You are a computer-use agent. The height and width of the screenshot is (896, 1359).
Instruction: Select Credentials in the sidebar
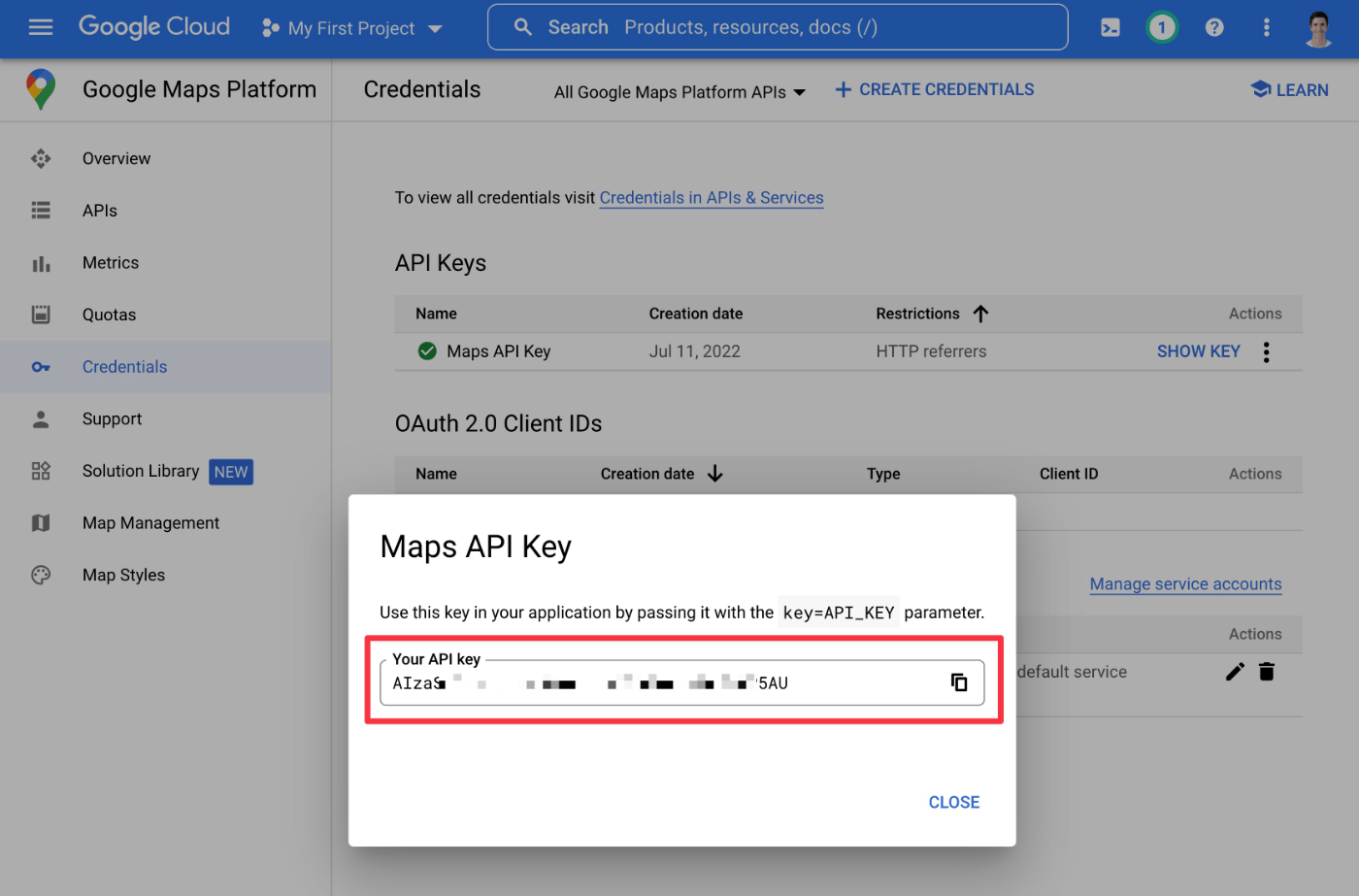point(165,367)
